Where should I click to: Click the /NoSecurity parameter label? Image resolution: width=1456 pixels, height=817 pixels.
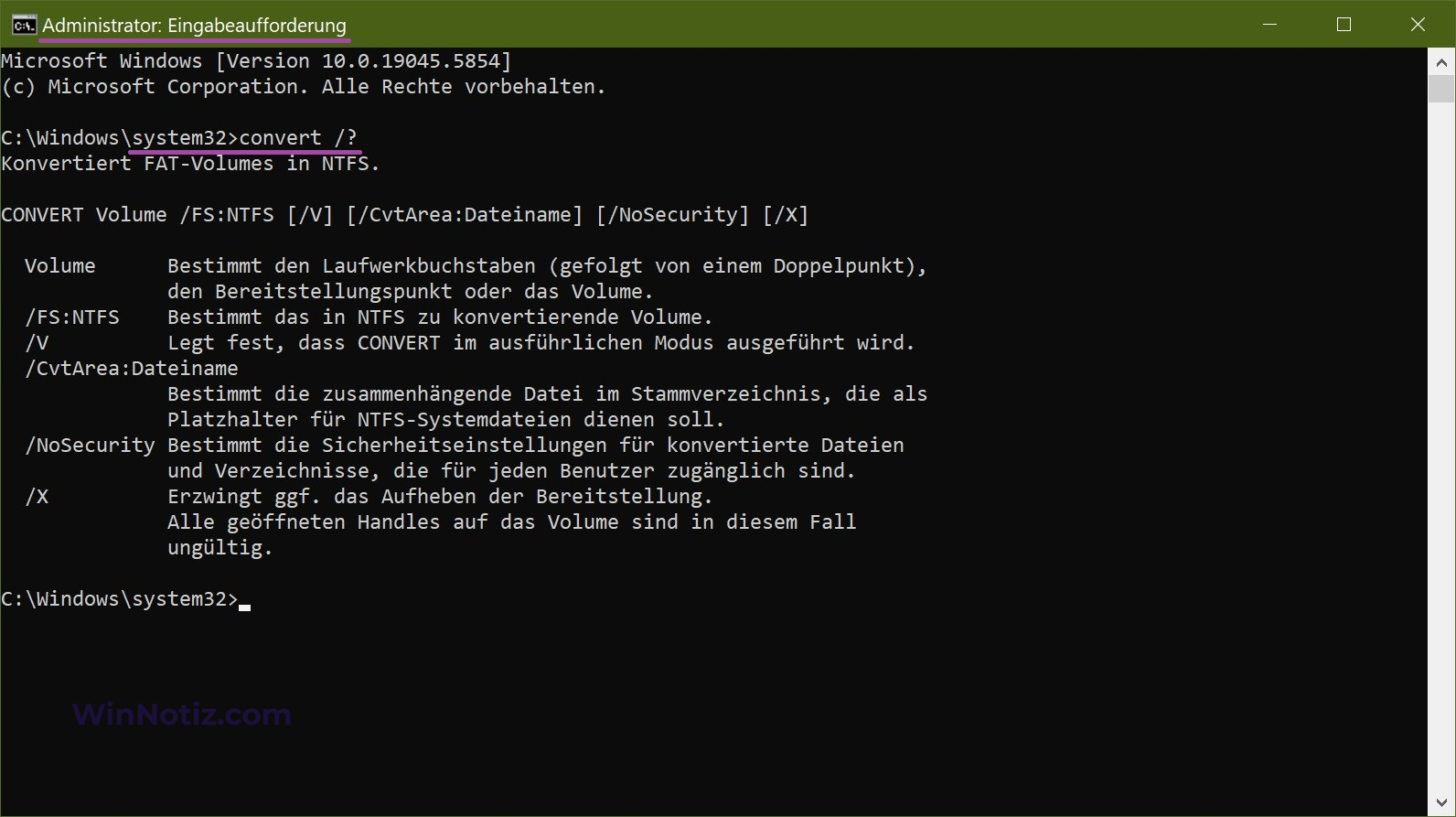point(90,446)
